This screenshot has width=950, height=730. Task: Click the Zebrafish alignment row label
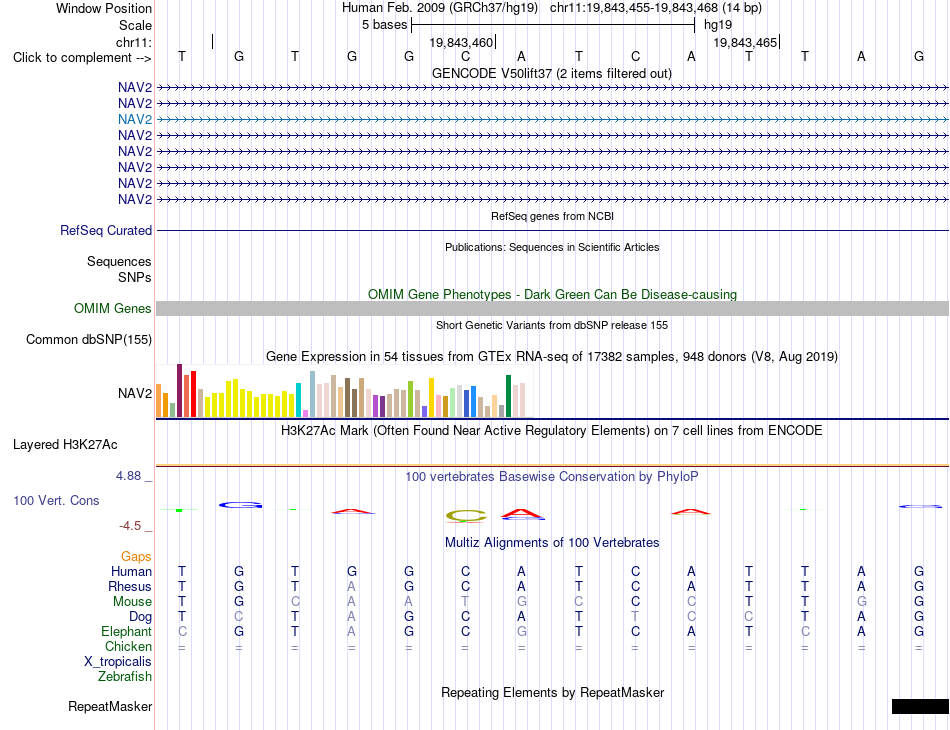125,676
